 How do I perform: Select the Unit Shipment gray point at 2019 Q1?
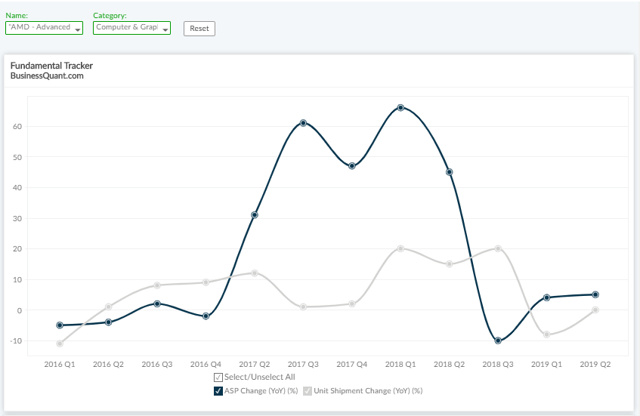tap(546, 334)
